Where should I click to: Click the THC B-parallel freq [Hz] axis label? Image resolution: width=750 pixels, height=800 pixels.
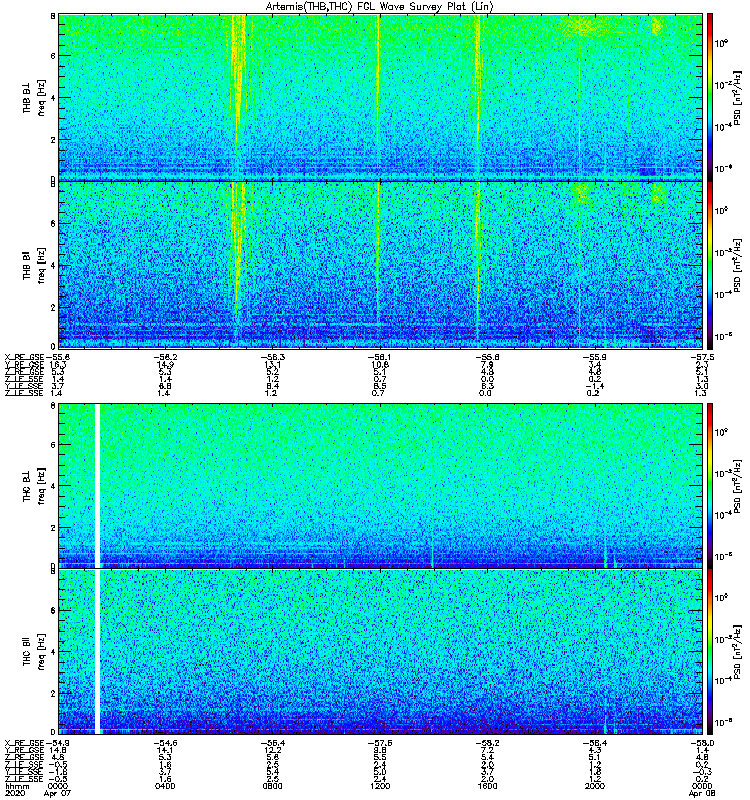point(41,652)
